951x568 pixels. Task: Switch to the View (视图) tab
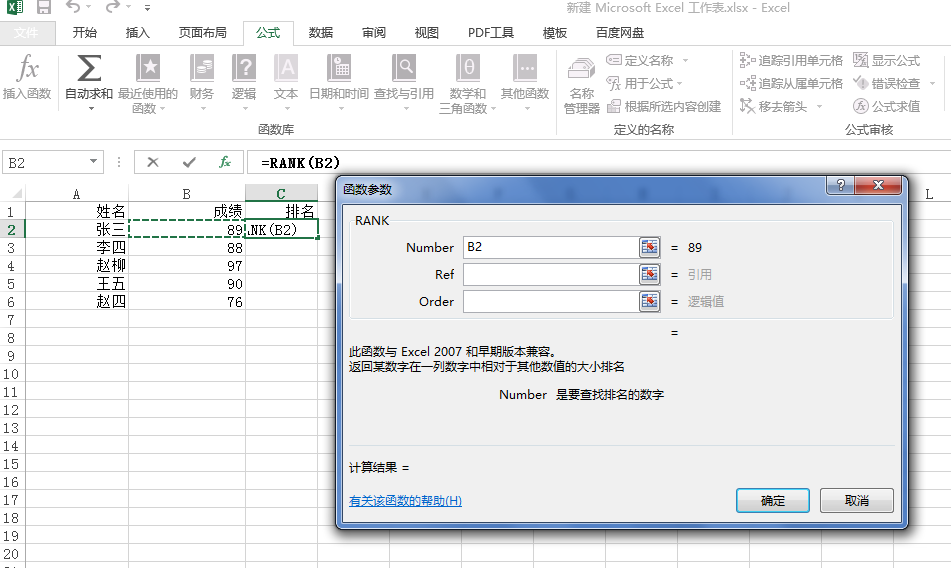point(426,33)
